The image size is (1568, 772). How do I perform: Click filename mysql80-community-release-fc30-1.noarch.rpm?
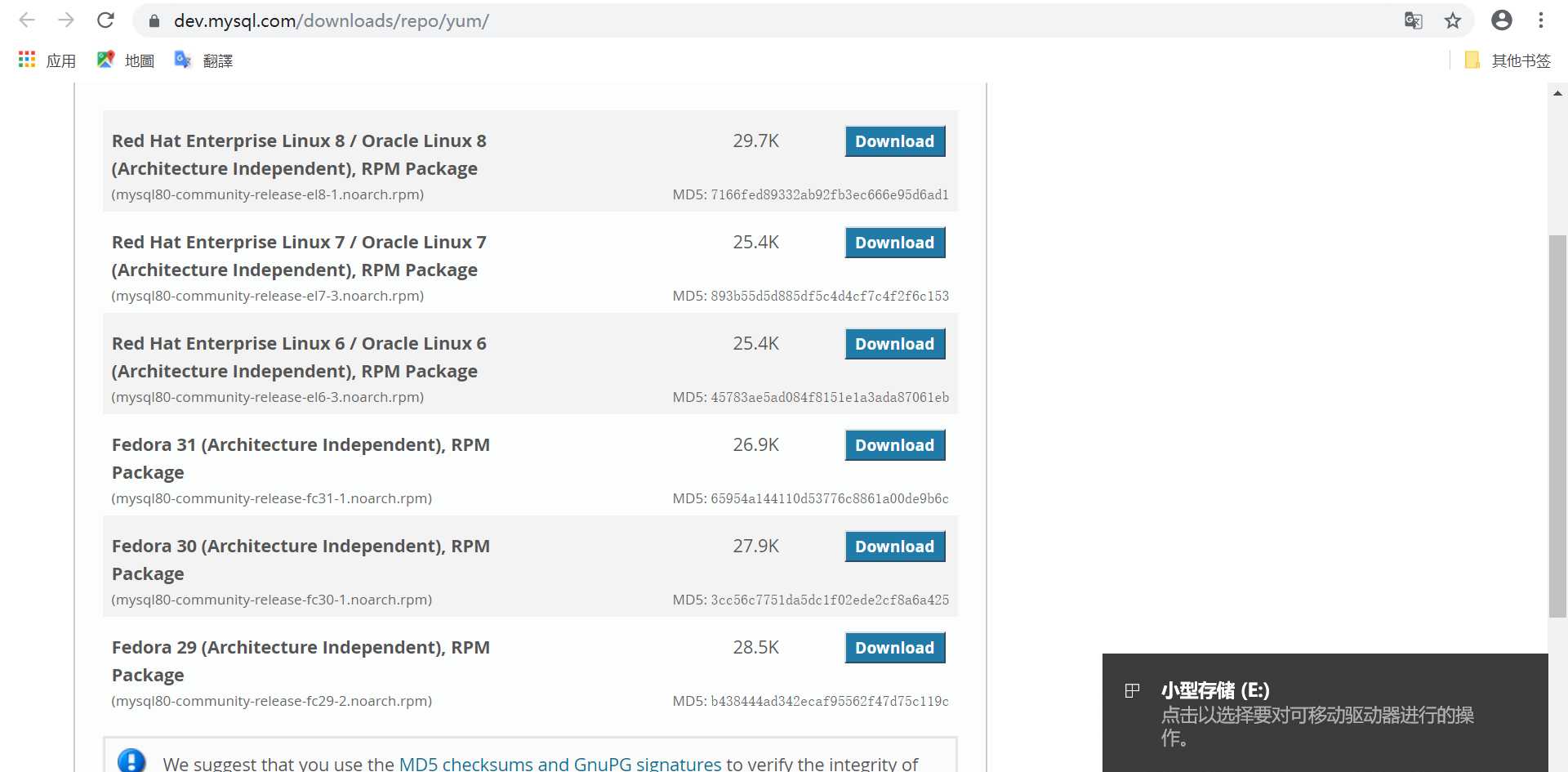(x=272, y=600)
